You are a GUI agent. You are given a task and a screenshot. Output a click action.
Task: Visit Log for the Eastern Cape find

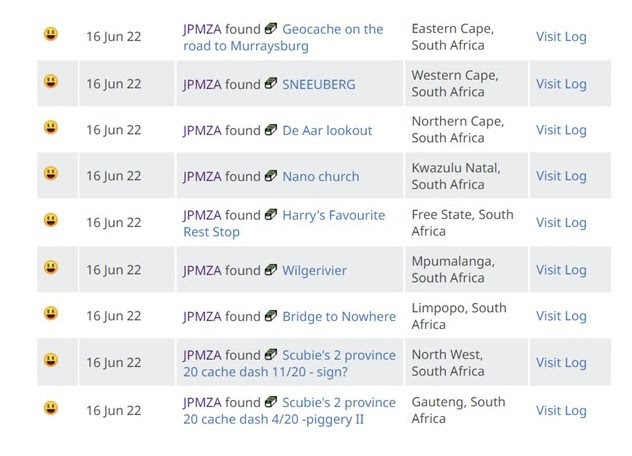(x=561, y=37)
